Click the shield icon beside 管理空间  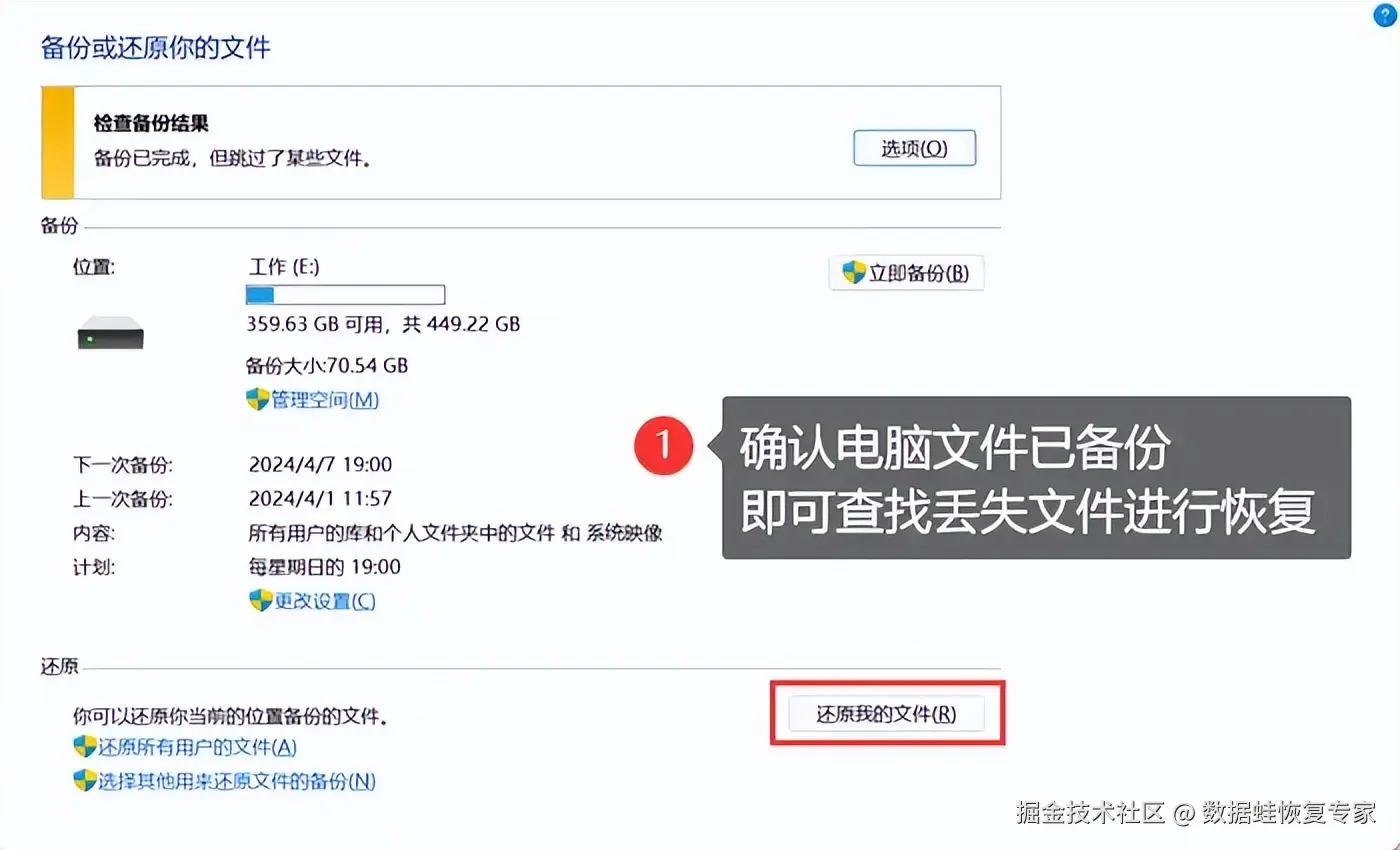click(258, 399)
